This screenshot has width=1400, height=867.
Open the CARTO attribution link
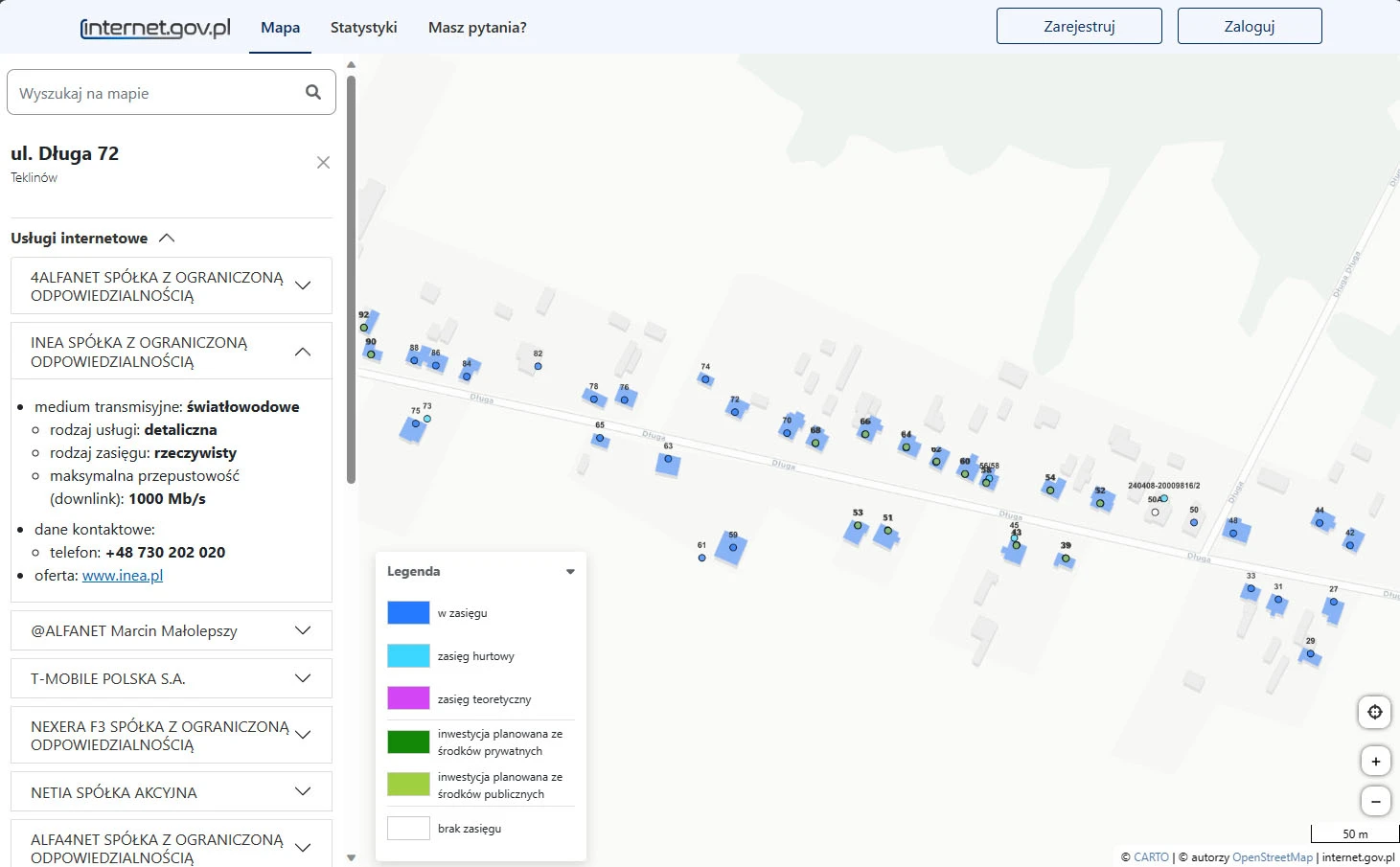pyautogui.click(x=1151, y=857)
